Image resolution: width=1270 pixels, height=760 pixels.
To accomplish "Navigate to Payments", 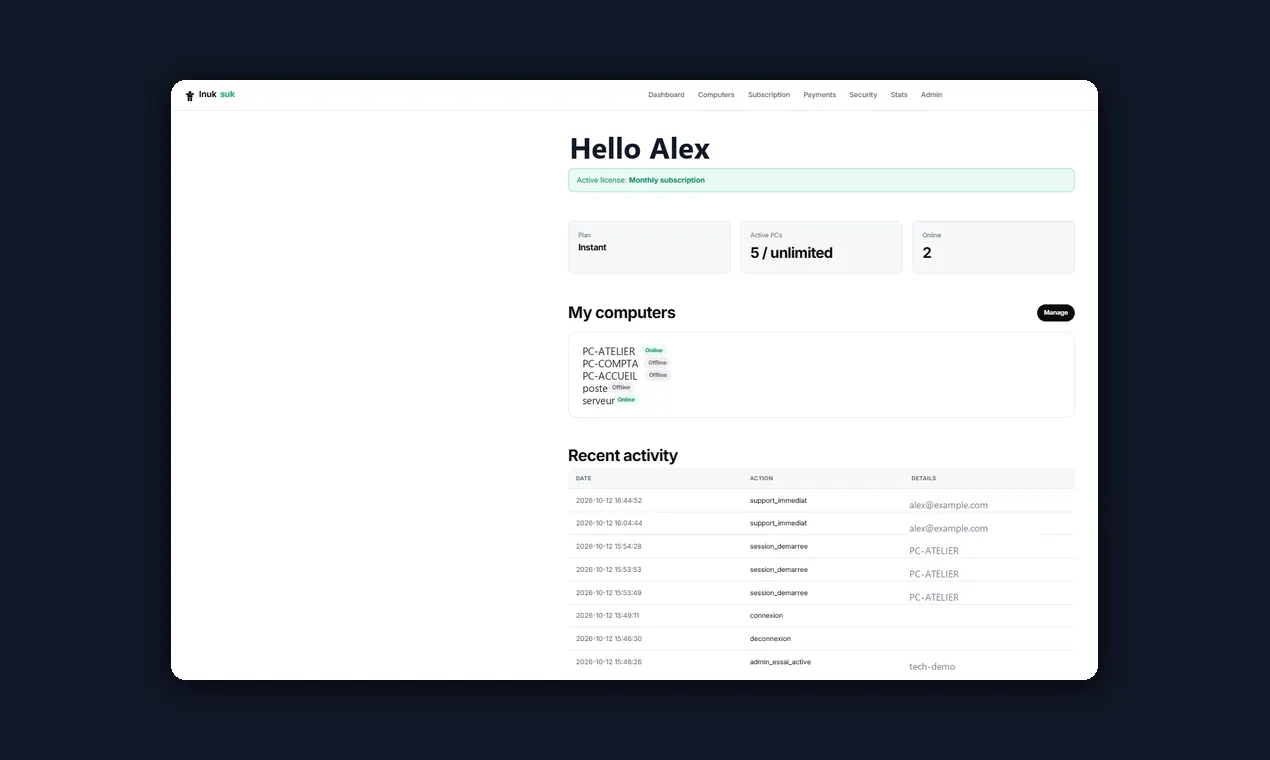I will [x=820, y=95].
